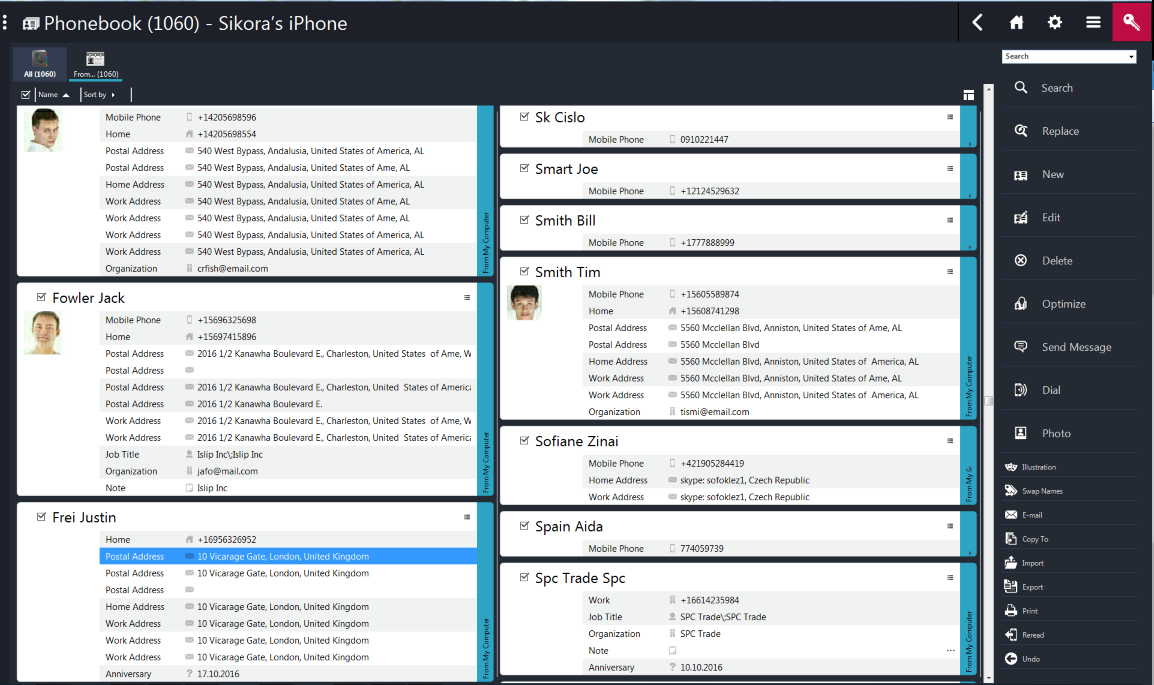The width and height of the screenshot is (1154, 685).
Task: Toggle the Spain Aida contact checkbox
Action: 524,526
